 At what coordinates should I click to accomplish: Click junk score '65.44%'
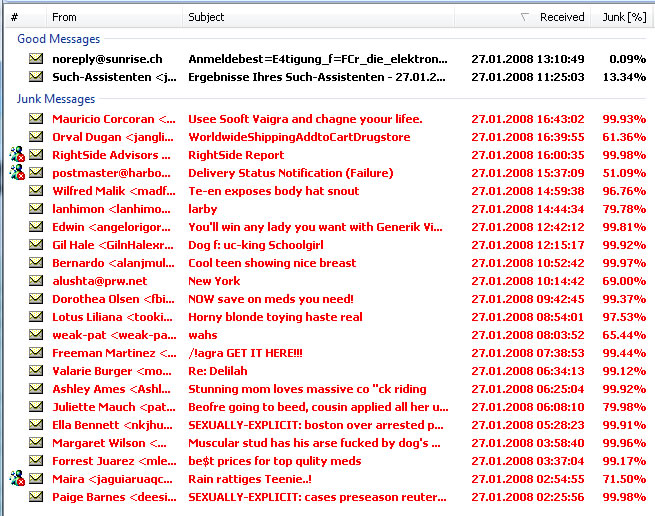pos(624,335)
